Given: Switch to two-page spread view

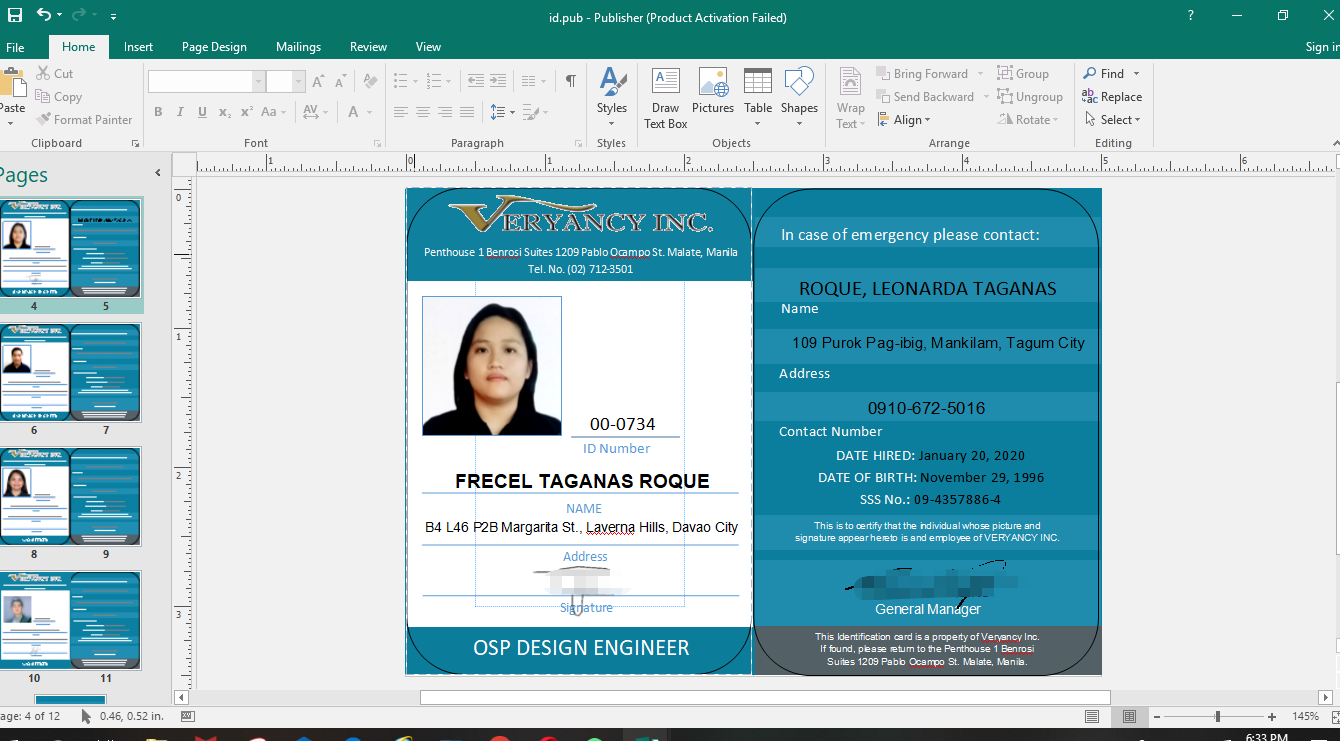Looking at the screenshot, I should (x=1129, y=716).
